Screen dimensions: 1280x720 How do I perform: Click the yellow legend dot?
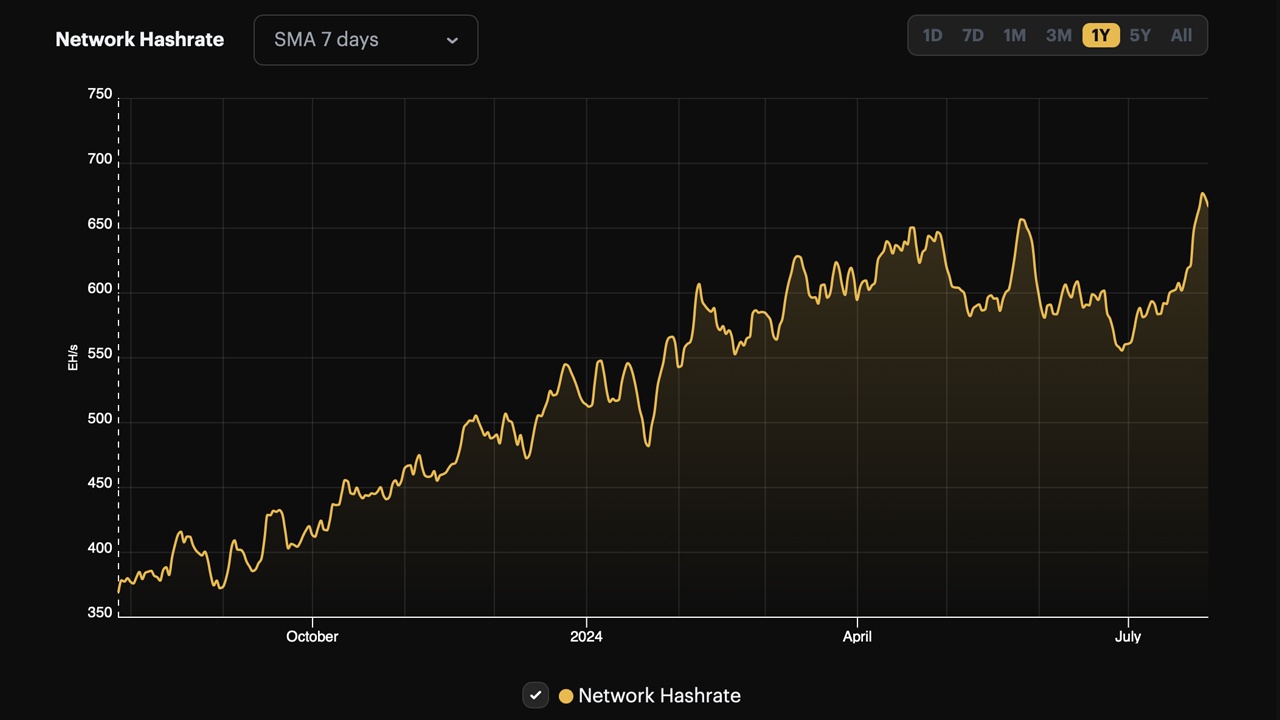[x=566, y=695]
